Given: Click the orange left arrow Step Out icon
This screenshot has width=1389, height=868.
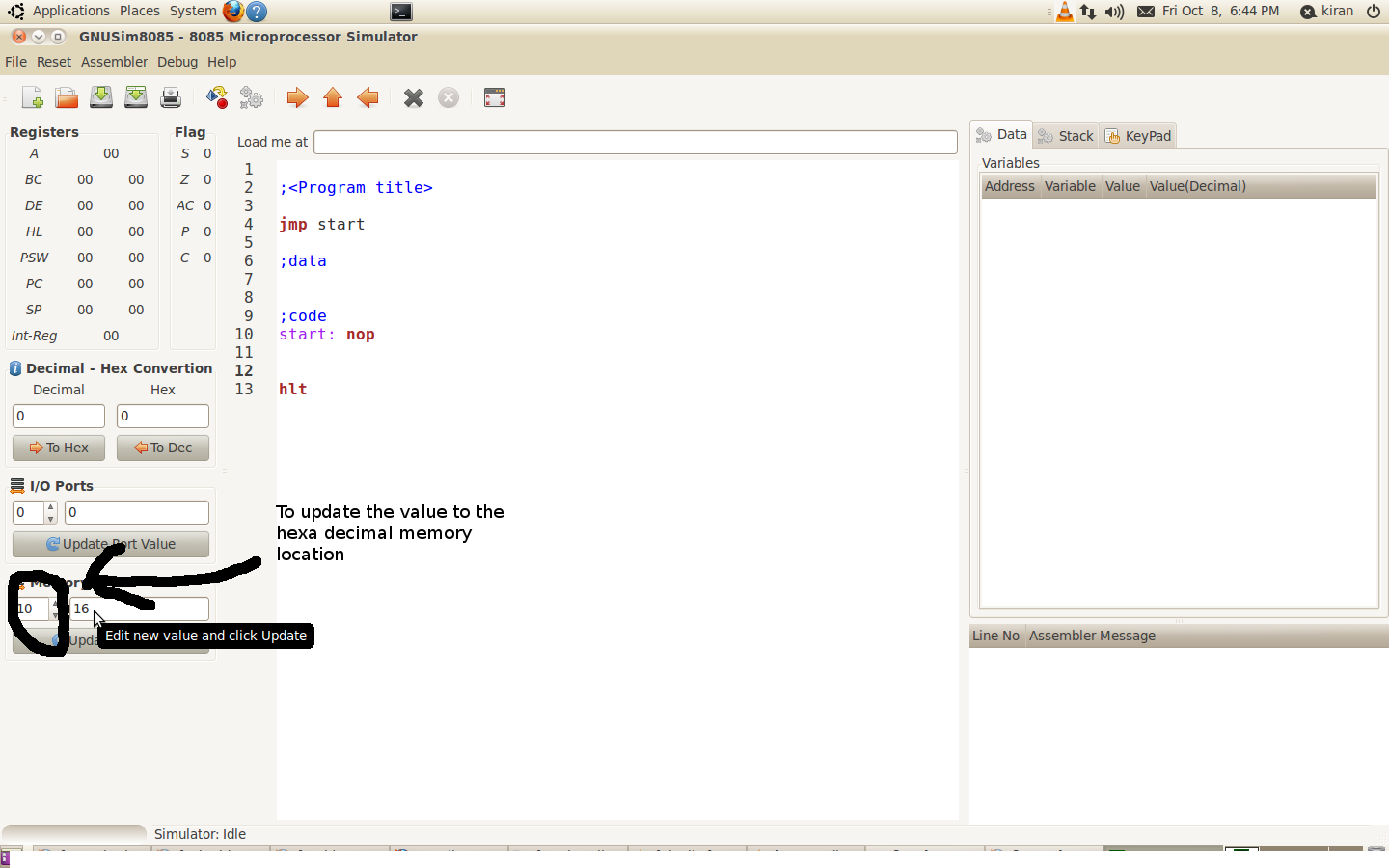Looking at the screenshot, I should (368, 97).
